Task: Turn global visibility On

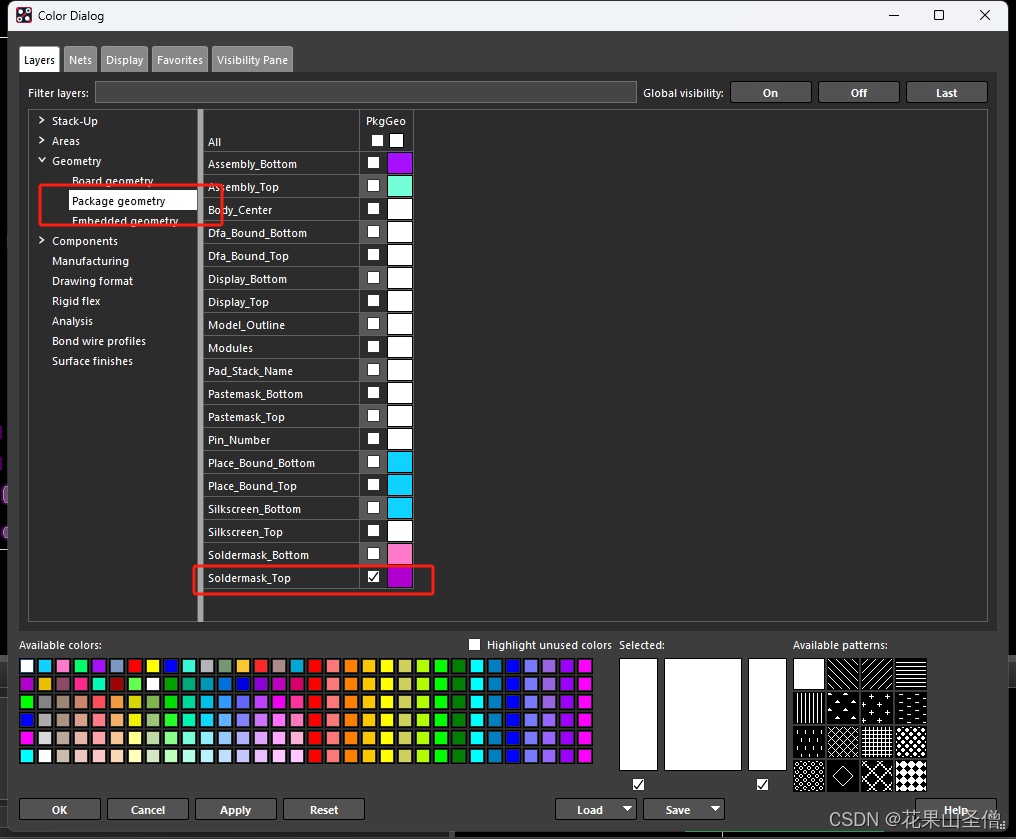Action: click(x=770, y=93)
